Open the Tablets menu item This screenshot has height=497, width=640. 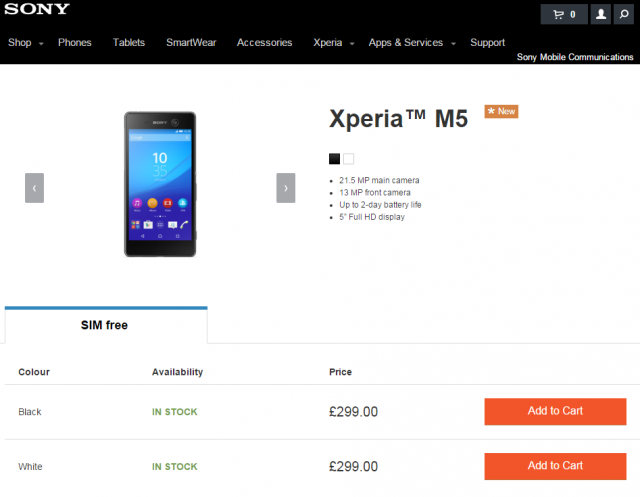coord(129,43)
